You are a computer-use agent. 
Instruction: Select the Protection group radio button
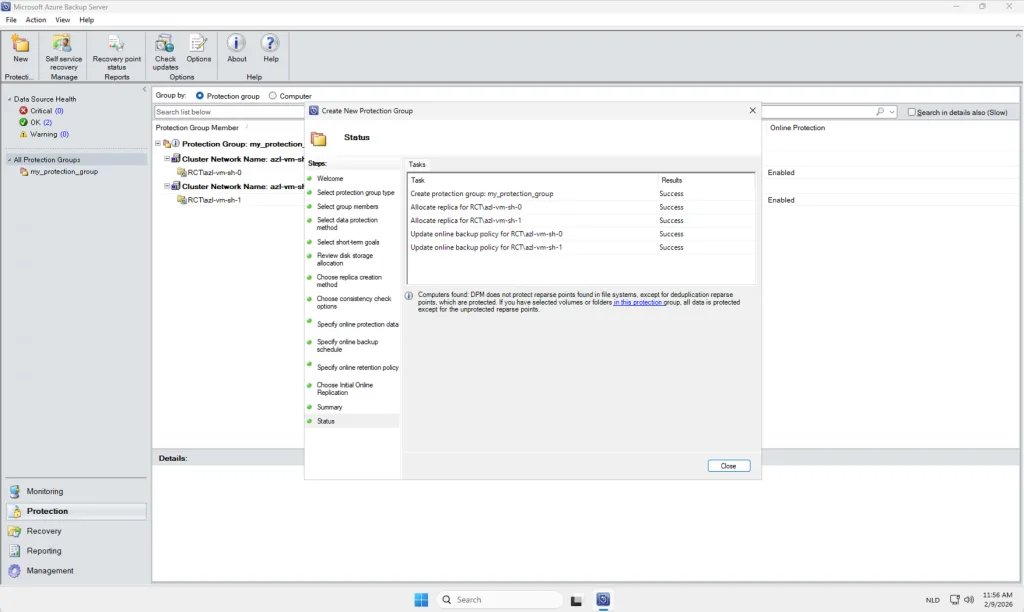pos(200,96)
